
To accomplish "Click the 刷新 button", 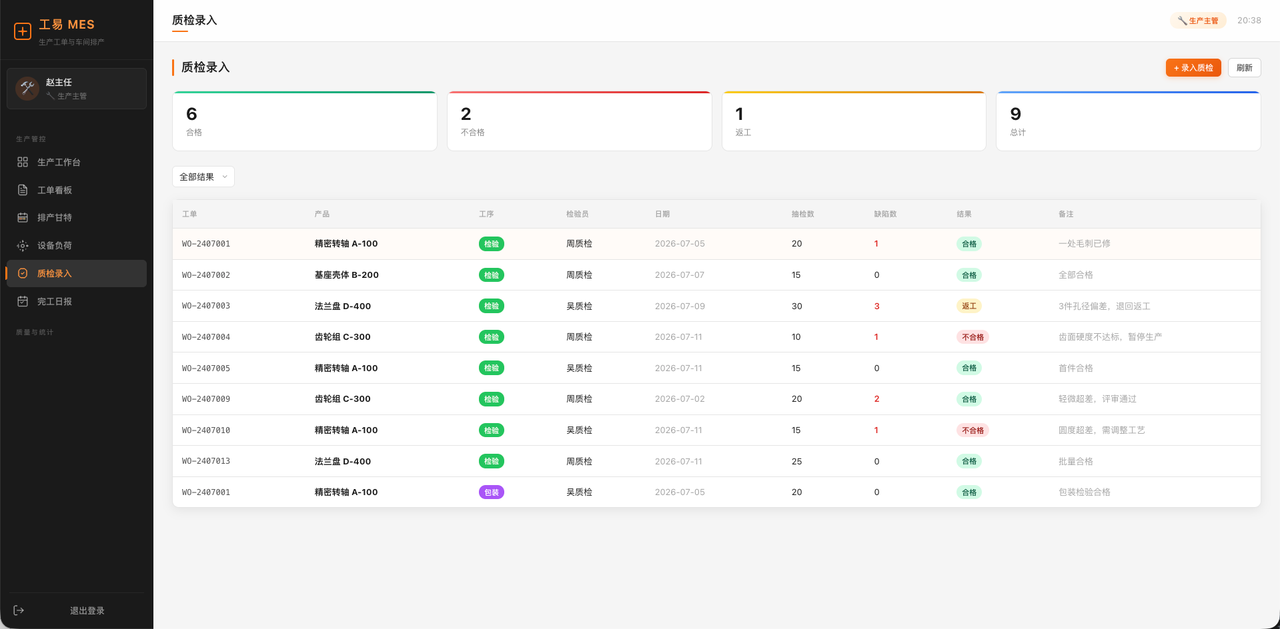I will 1244,68.
